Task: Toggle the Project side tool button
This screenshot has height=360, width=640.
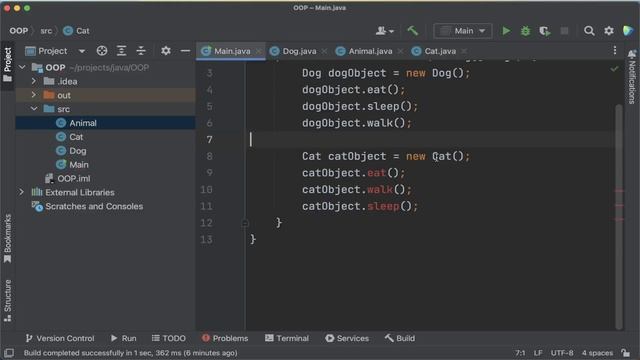Action: pos(8,64)
